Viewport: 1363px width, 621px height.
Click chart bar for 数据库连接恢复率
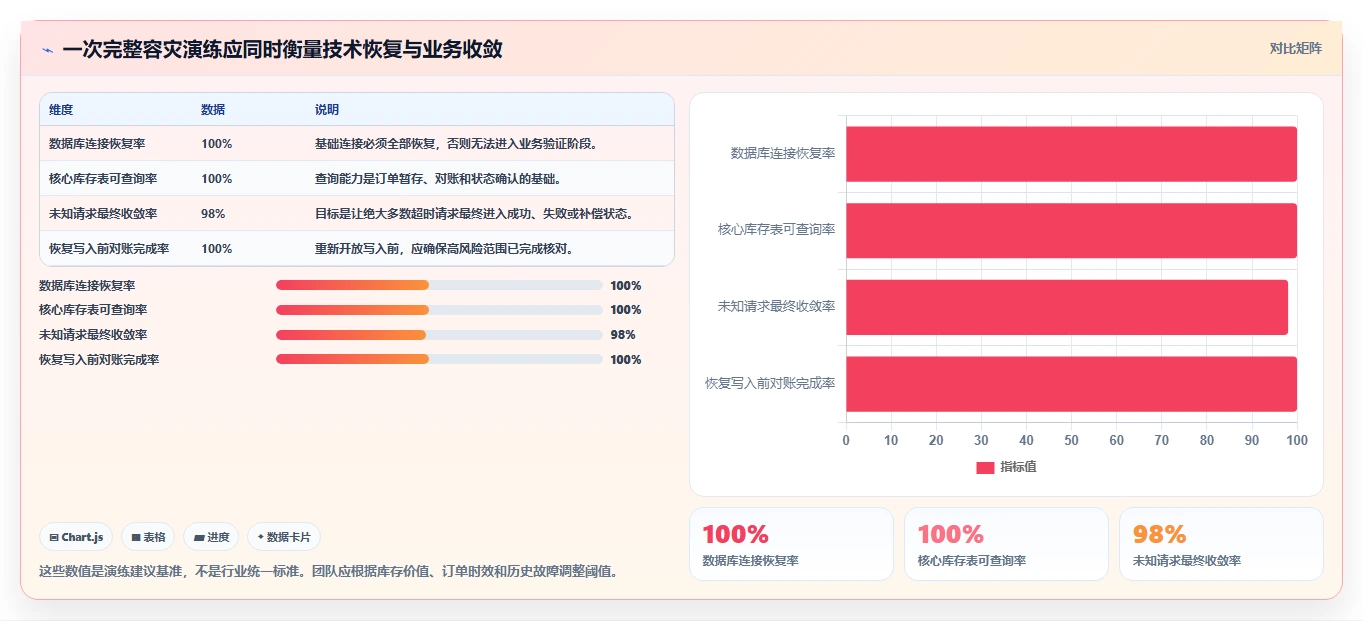tap(1071, 154)
